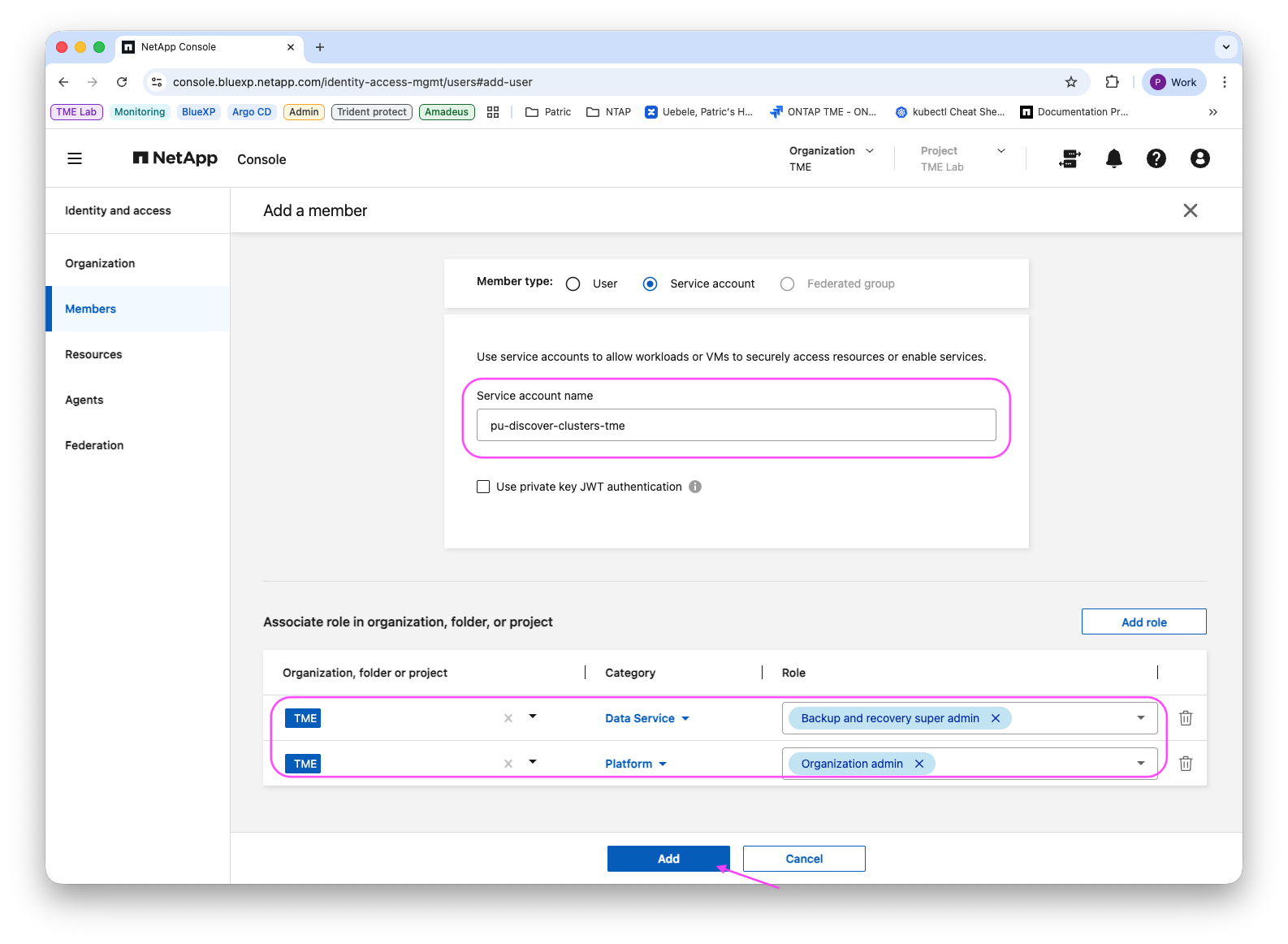Delete the Organization admin role row
The width and height of the screenshot is (1288, 944).
pyautogui.click(x=1186, y=764)
